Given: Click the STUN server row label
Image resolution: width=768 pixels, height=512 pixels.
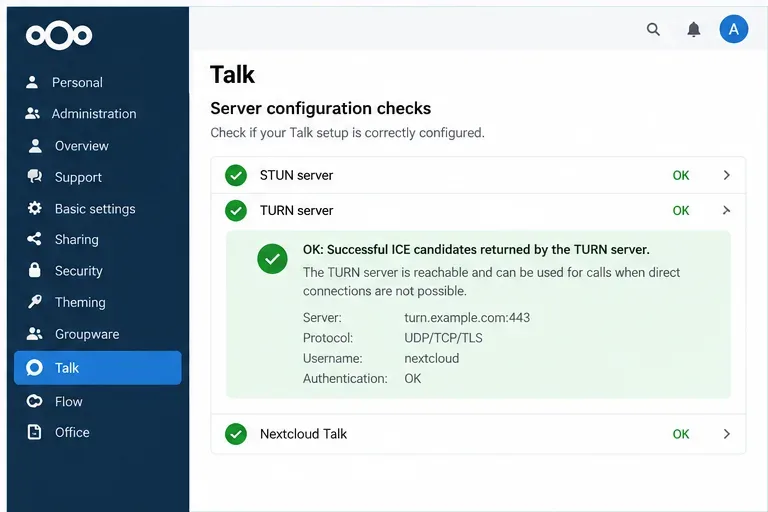Looking at the screenshot, I should point(296,175).
